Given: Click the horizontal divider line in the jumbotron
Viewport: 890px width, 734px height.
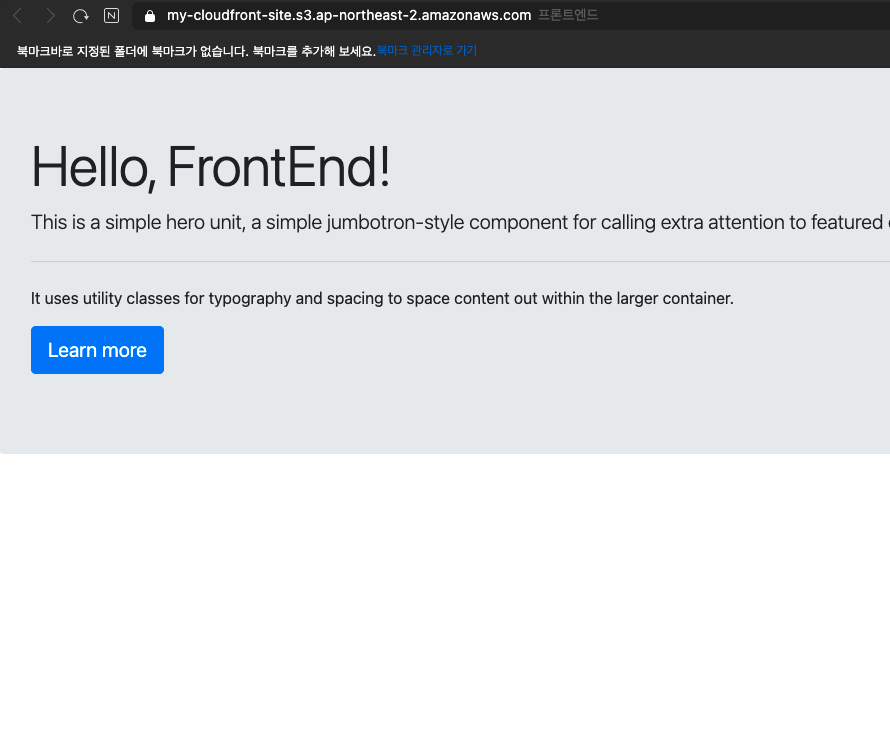Looking at the screenshot, I should (x=460, y=262).
